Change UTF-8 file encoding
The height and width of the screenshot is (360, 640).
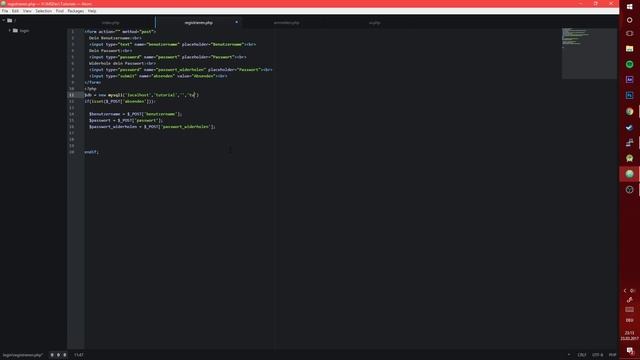point(598,355)
